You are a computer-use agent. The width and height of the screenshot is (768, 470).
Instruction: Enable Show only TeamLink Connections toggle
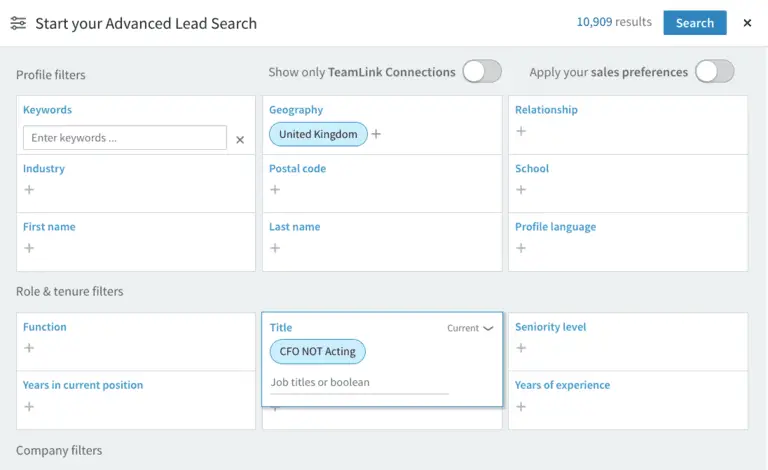click(x=481, y=72)
